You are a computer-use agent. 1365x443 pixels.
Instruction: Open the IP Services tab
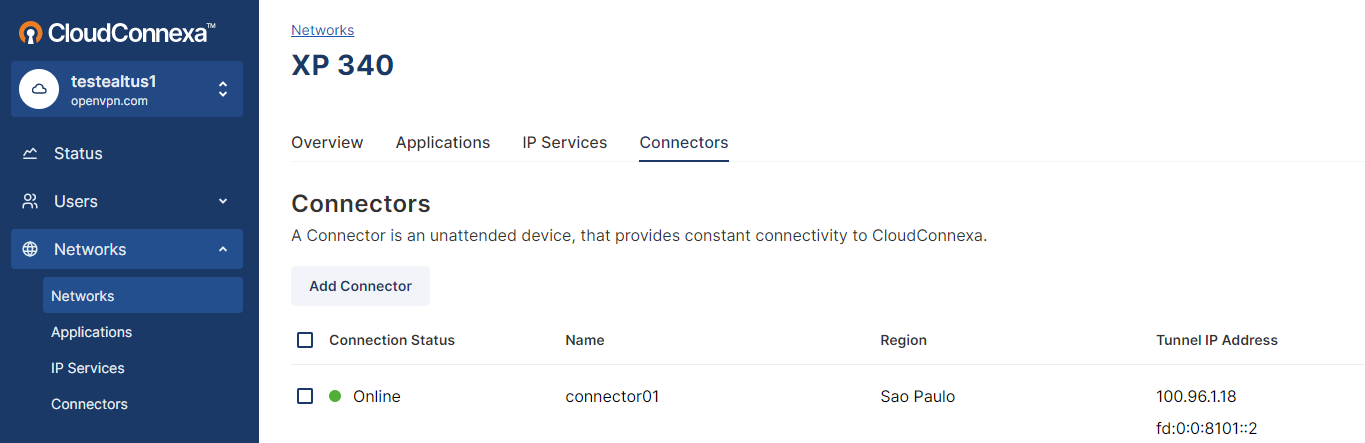tap(565, 142)
